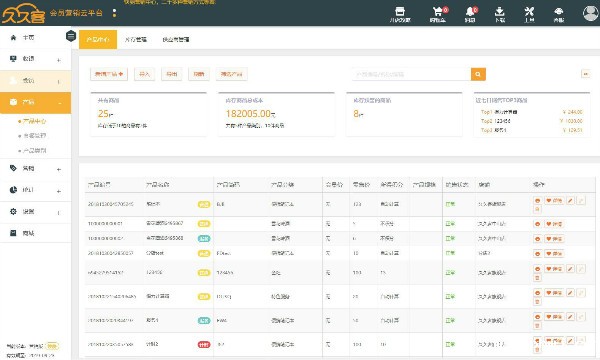
Task: Click the orange magnifier search button
Action: [x=478, y=74]
